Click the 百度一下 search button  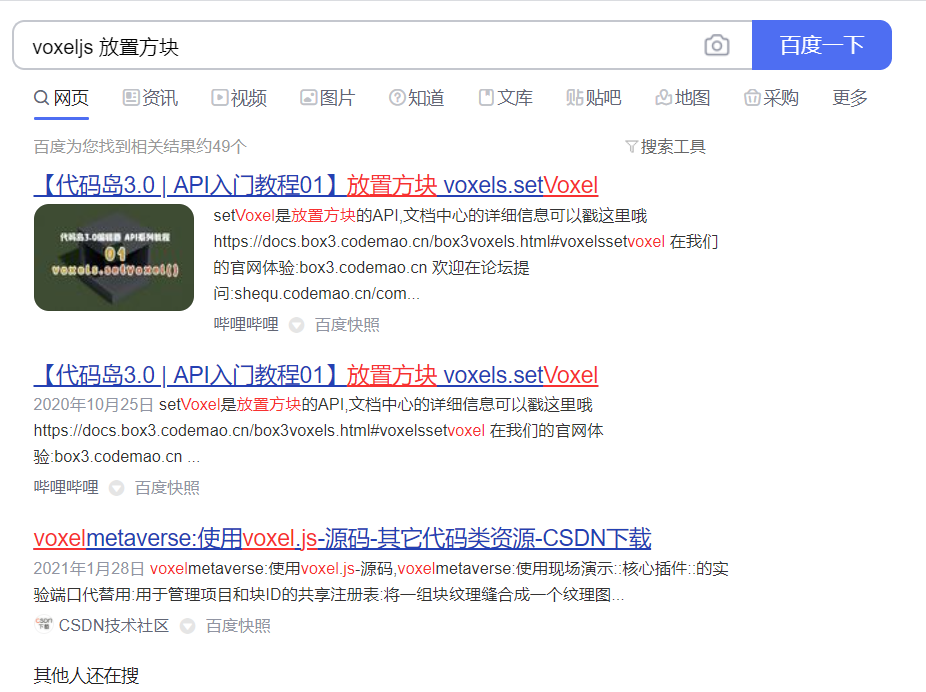coord(821,45)
